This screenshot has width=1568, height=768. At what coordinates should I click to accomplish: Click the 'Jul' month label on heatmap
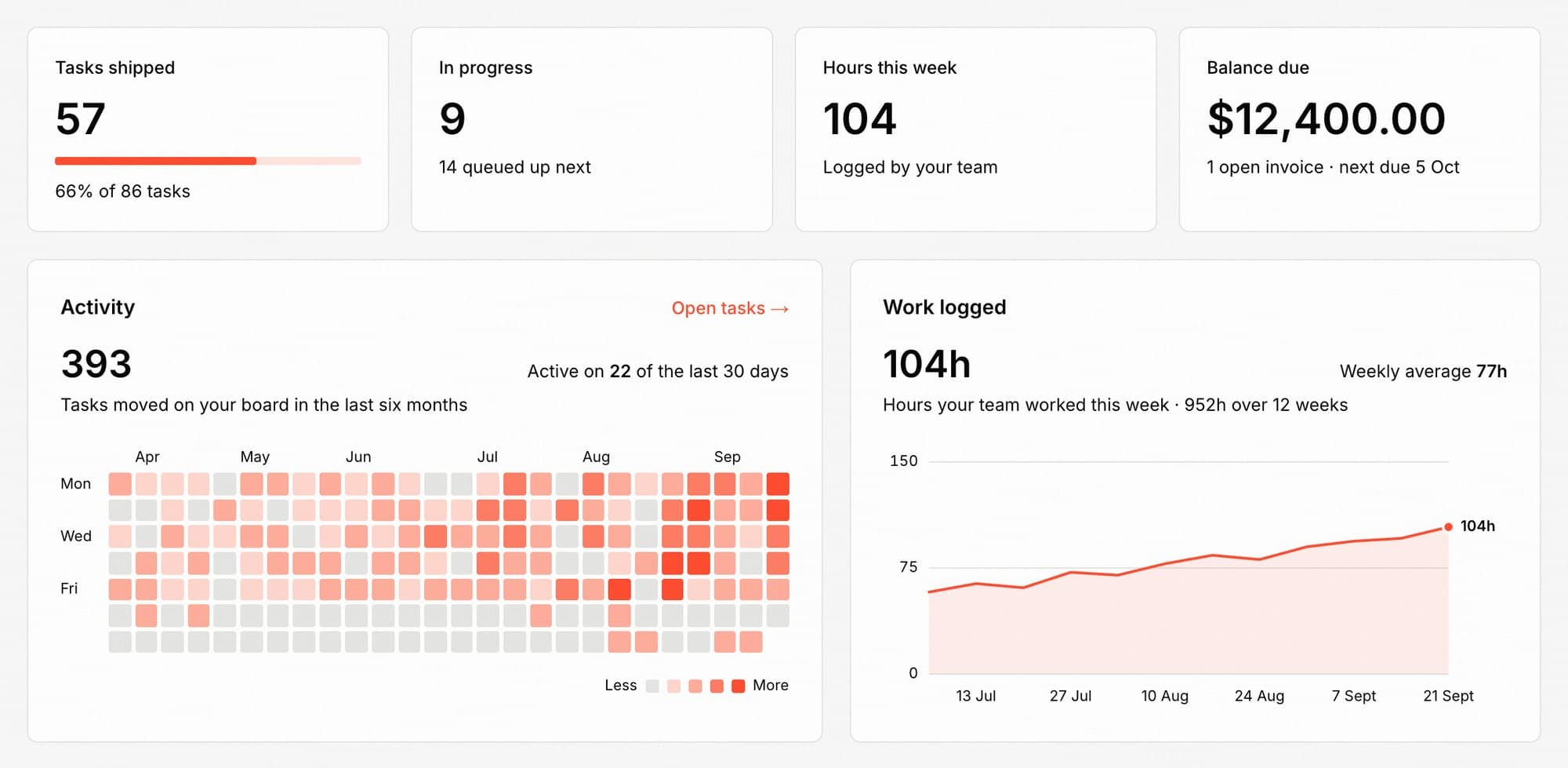pos(488,457)
